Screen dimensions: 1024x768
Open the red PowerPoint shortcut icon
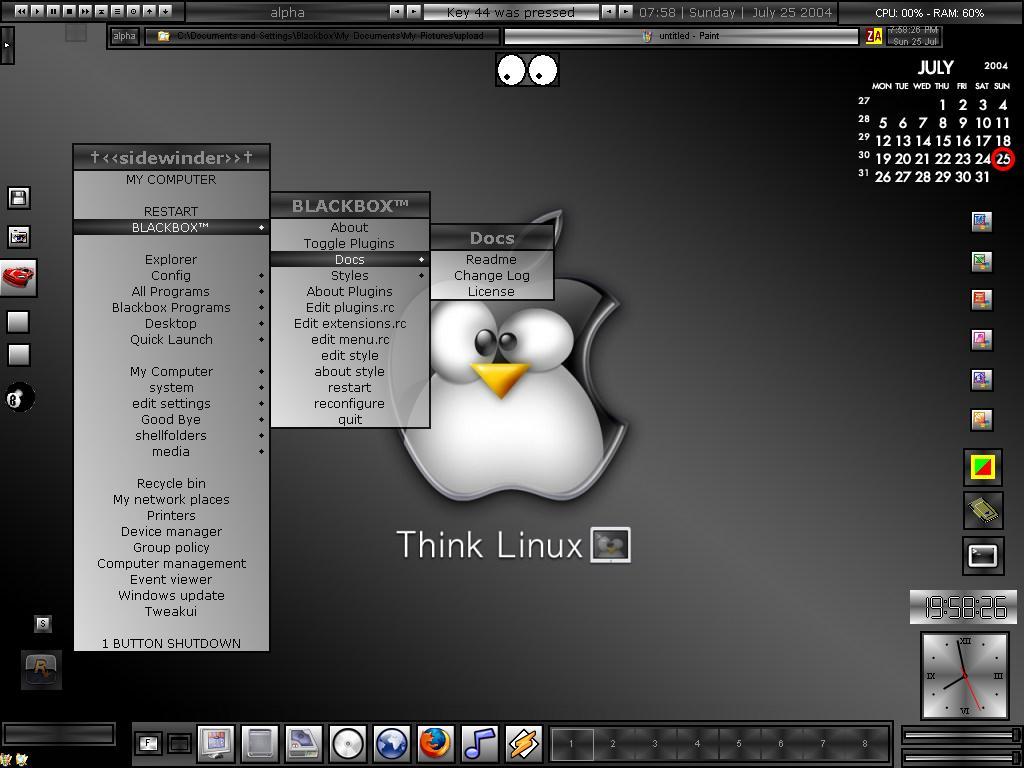[x=982, y=300]
